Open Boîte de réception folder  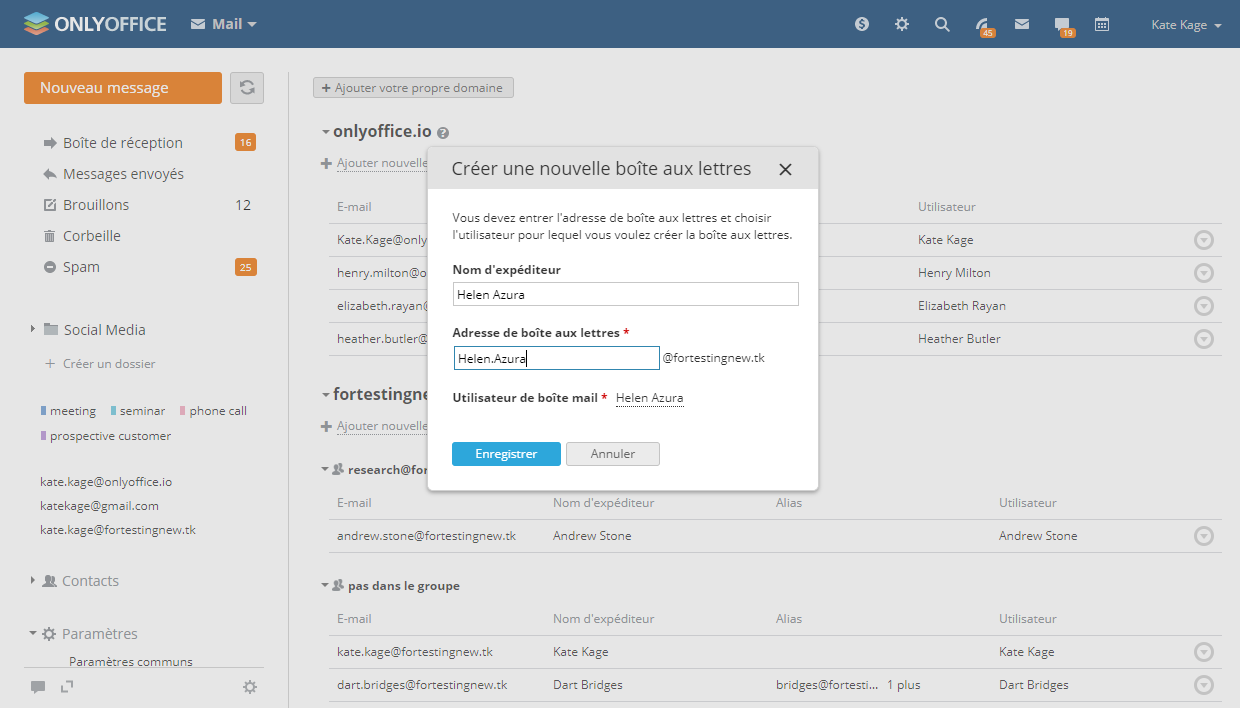[122, 143]
